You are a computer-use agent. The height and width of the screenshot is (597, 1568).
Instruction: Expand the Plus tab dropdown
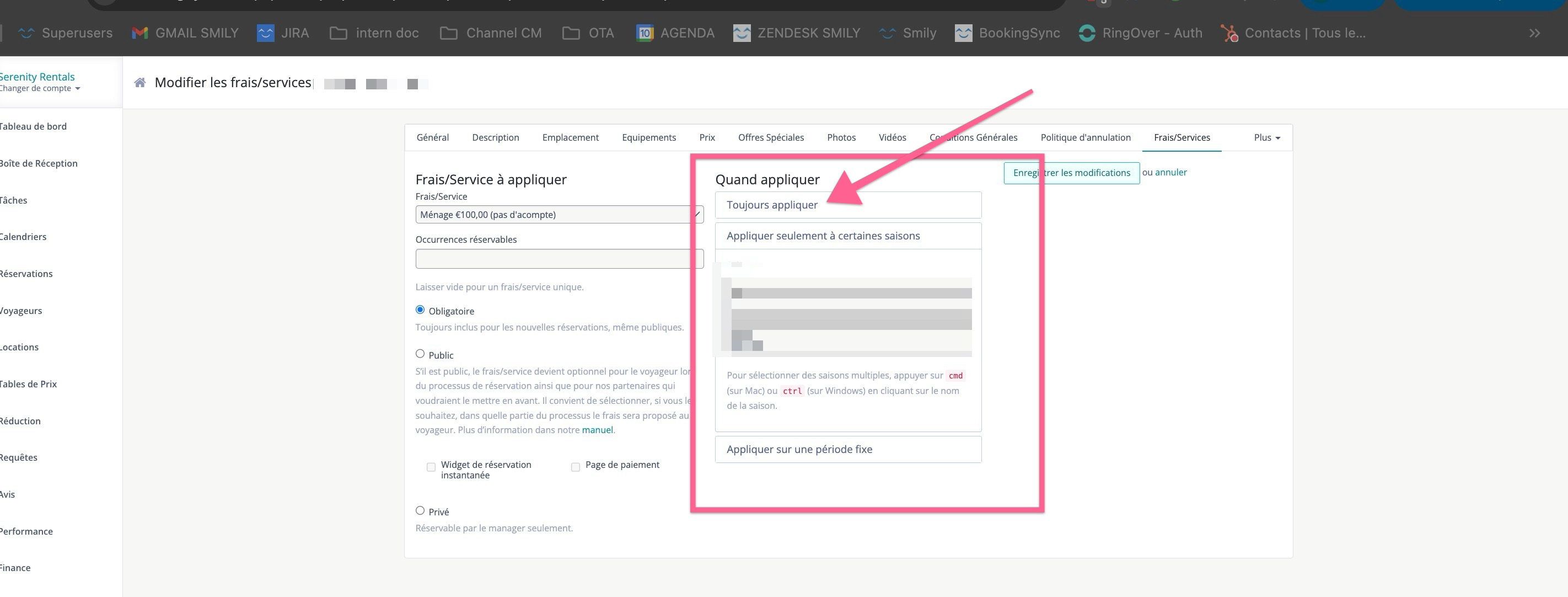pos(1266,138)
